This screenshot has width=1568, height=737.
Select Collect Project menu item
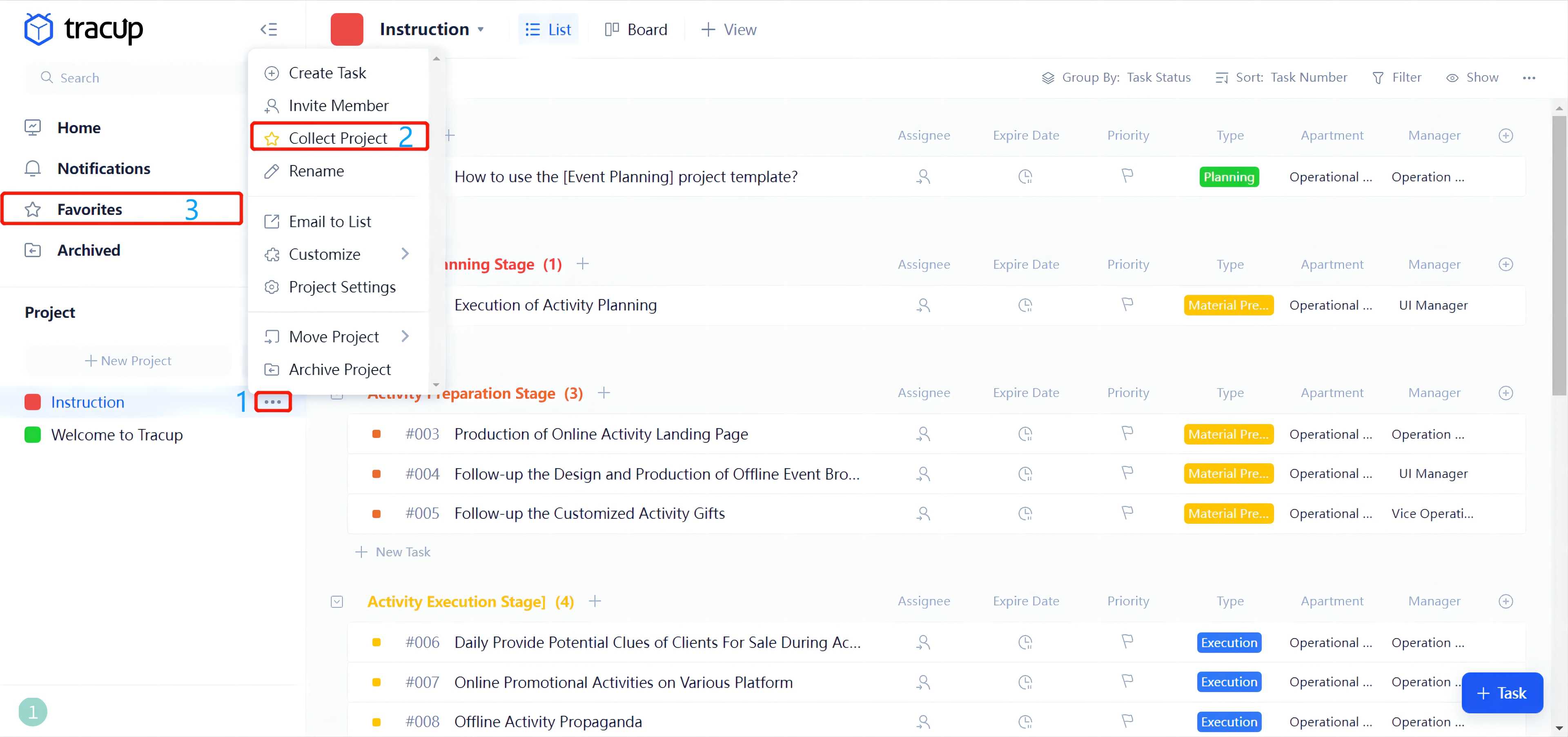(338, 138)
